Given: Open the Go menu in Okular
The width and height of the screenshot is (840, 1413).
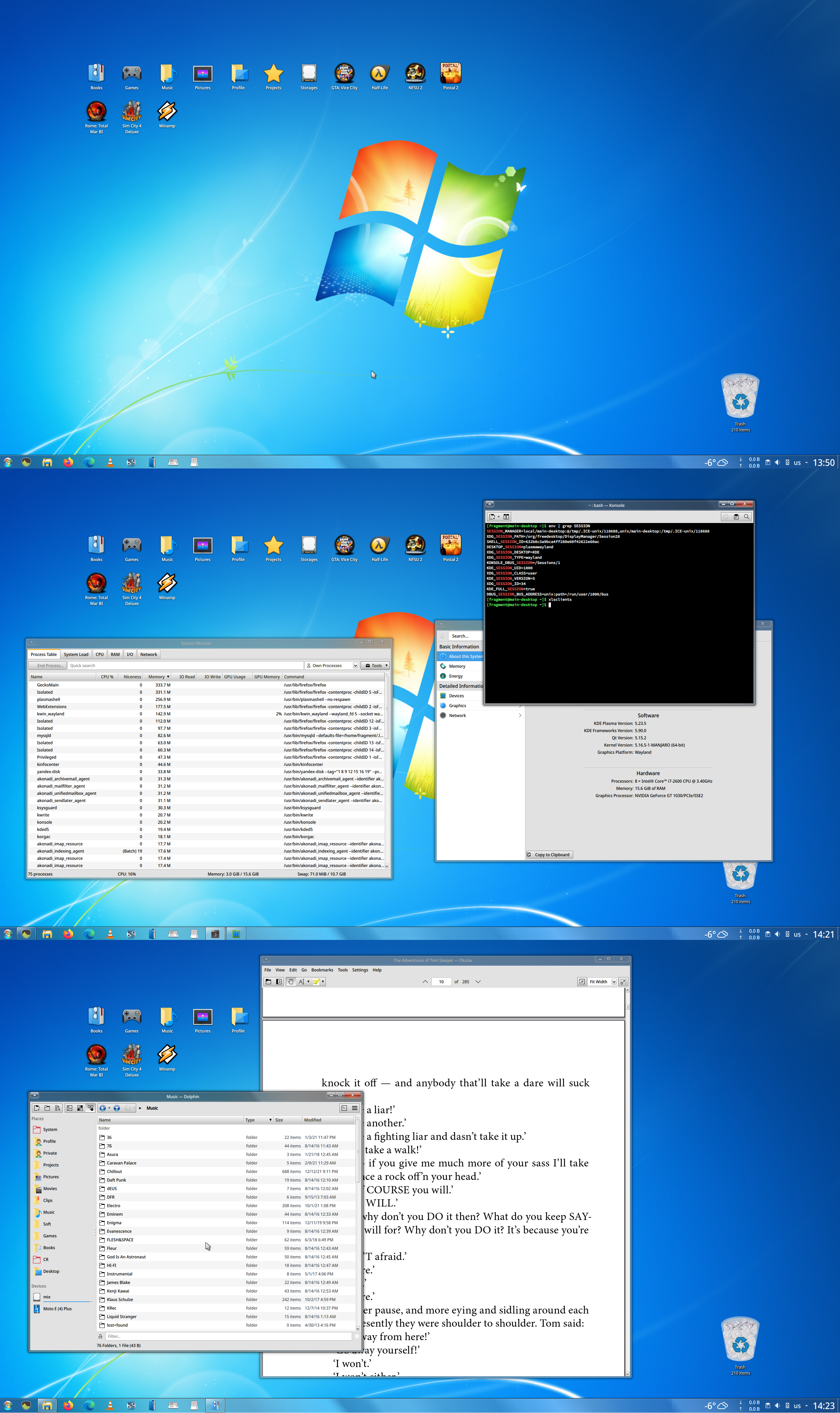Looking at the screenshot, I should (x=304, y=969).
